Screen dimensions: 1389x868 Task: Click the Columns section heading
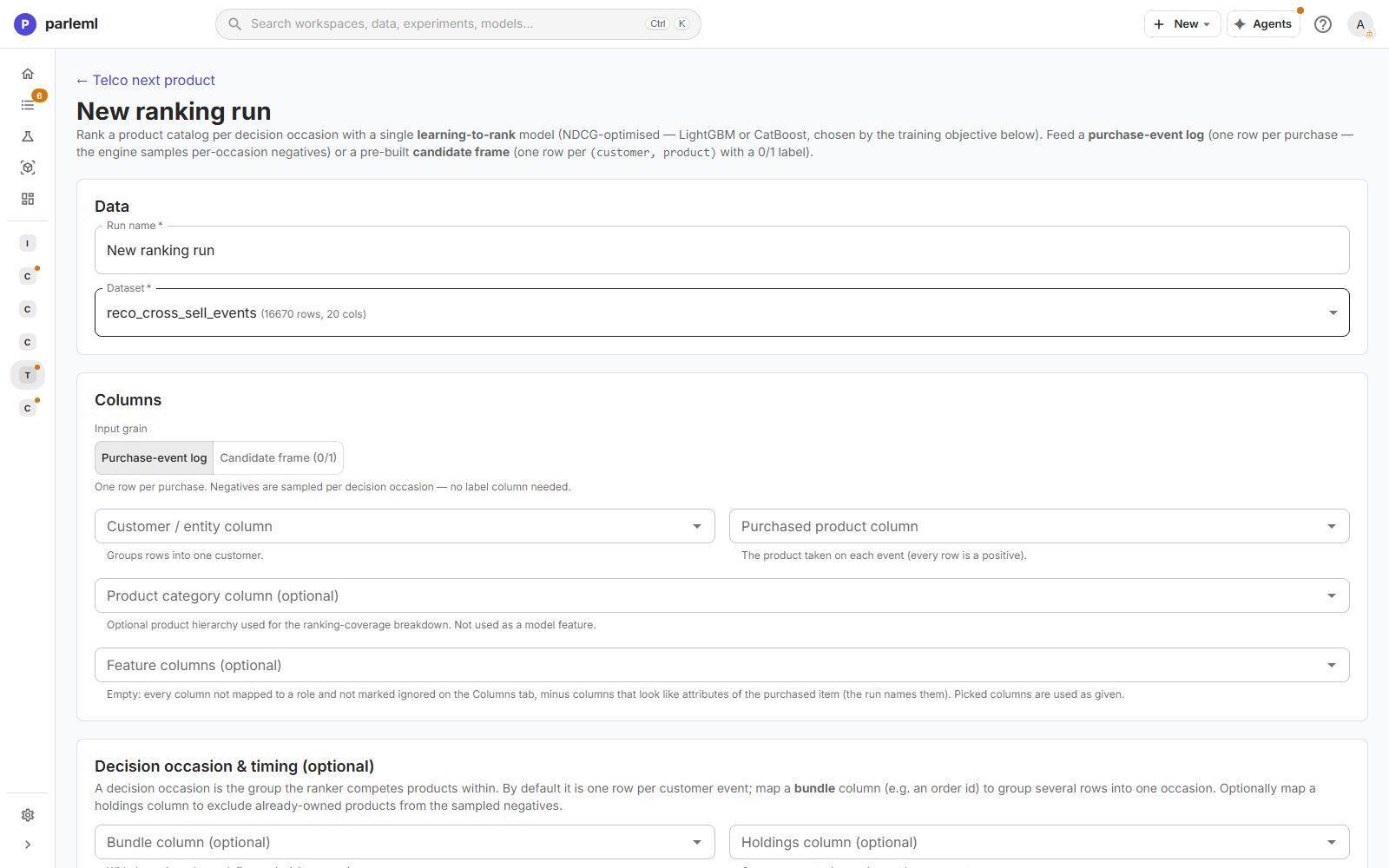pyautogui.click(x=128, y=400)
